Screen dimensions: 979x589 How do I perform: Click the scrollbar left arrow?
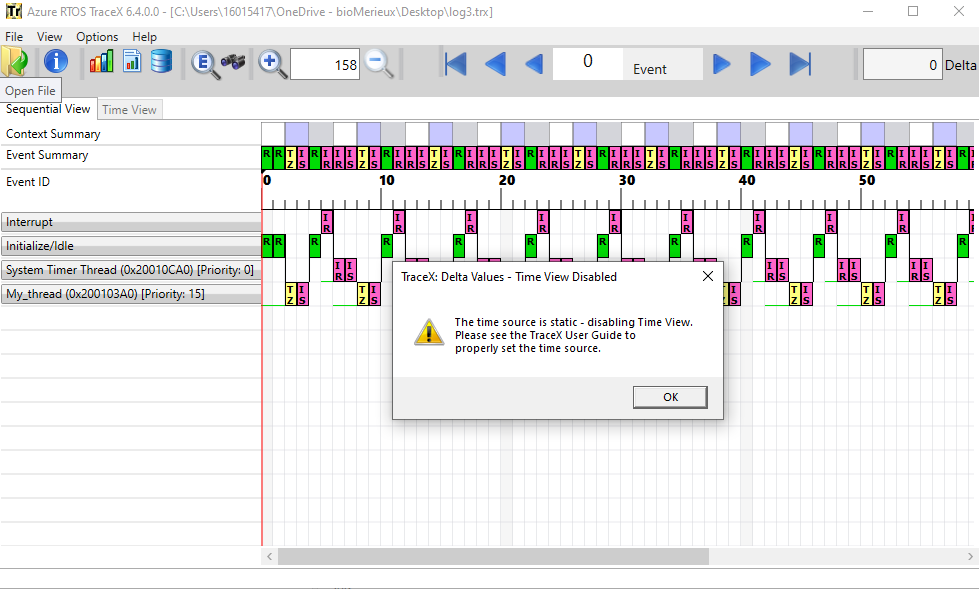coord(269,556)
